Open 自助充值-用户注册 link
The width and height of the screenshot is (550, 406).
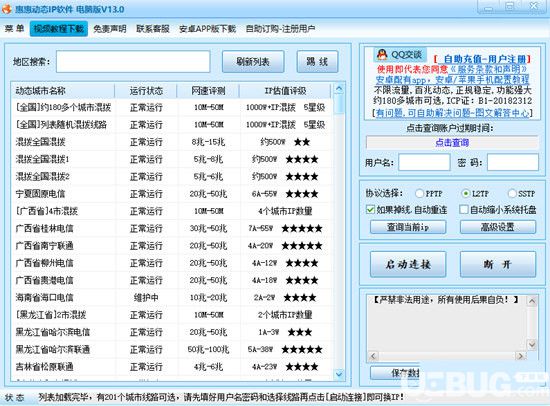tap(482, 58)
